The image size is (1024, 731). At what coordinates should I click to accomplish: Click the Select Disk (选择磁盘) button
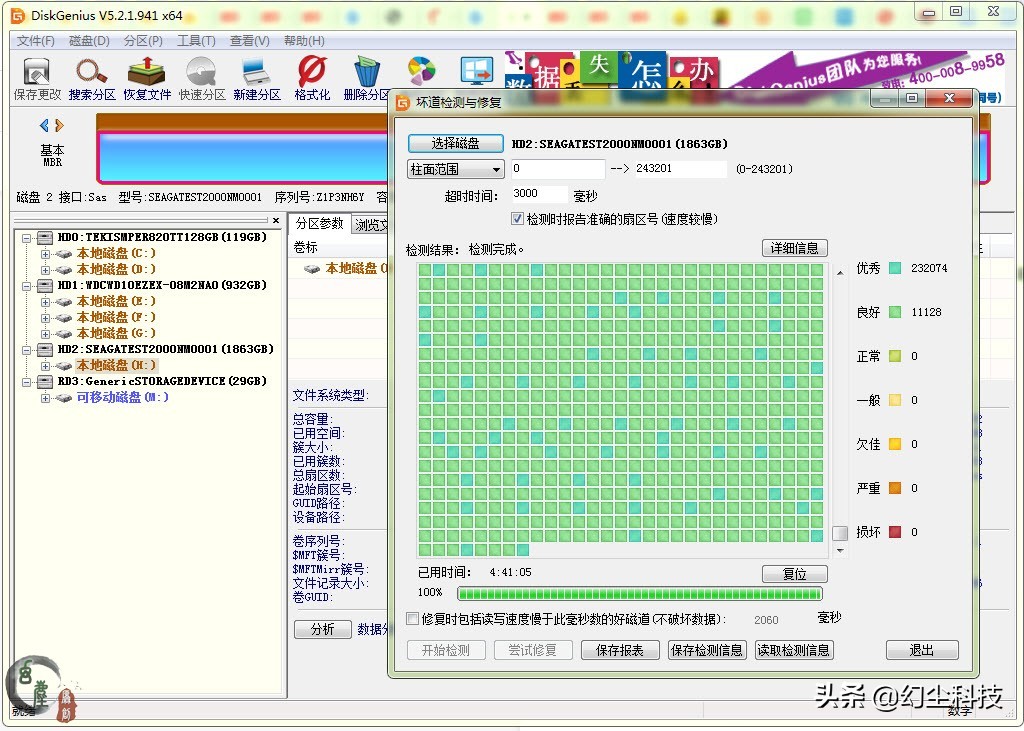455,143
